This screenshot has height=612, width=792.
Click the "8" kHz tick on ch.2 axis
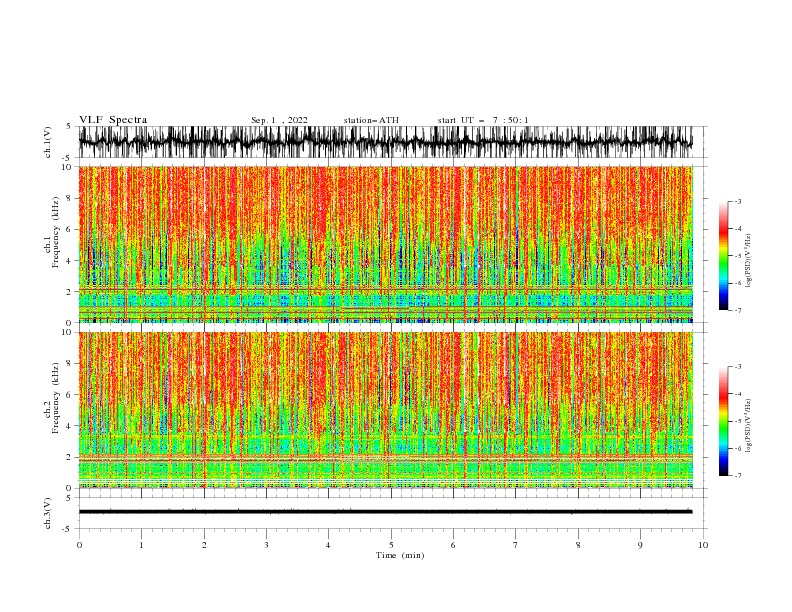[70, 363]
